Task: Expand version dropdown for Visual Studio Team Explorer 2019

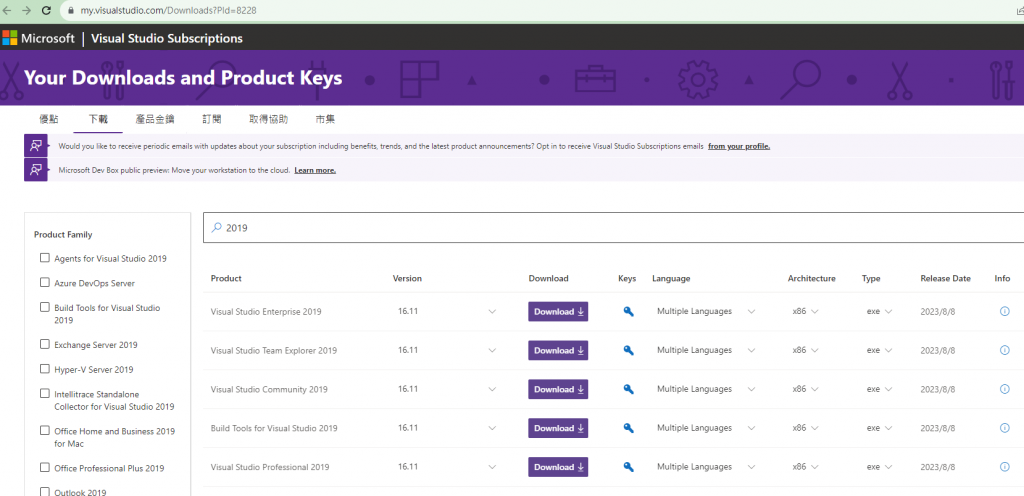Action: click(x=492, y=350)
